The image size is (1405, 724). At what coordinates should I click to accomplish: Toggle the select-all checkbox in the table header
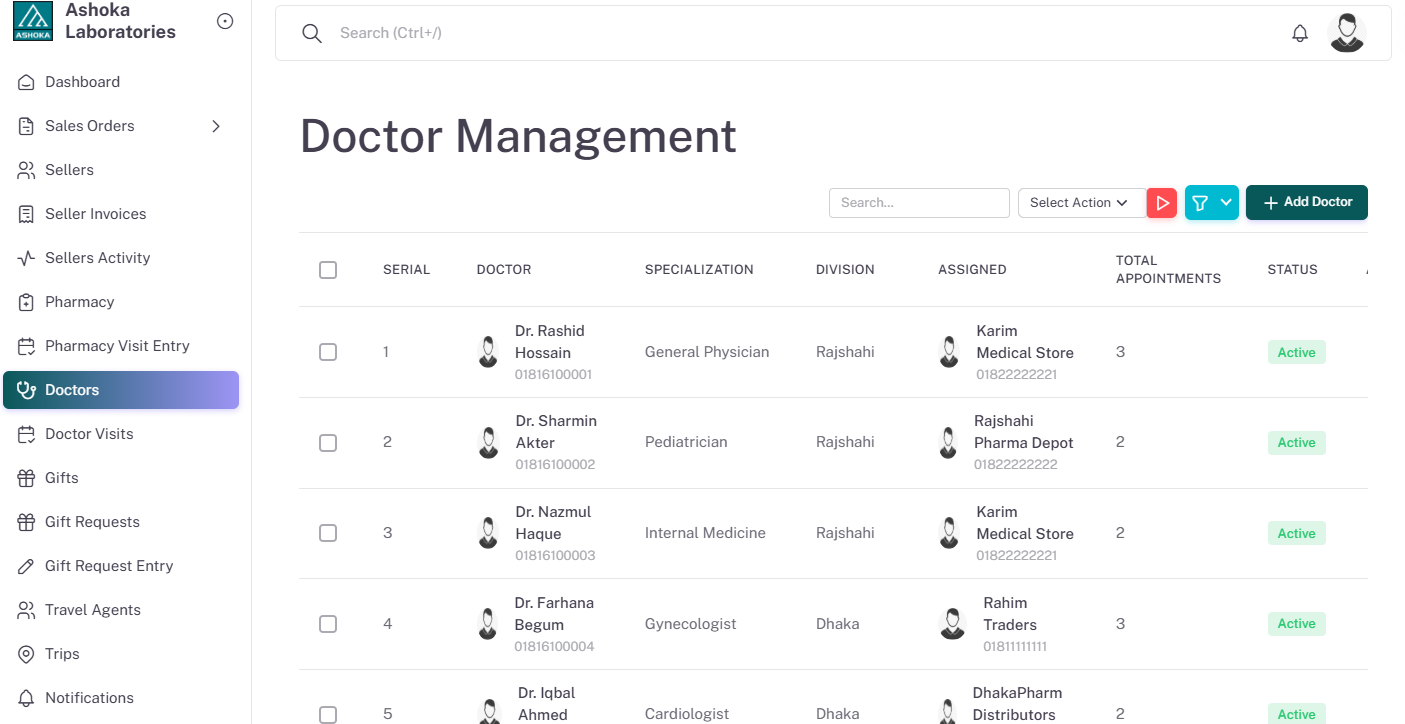click(x=328, y=270)
